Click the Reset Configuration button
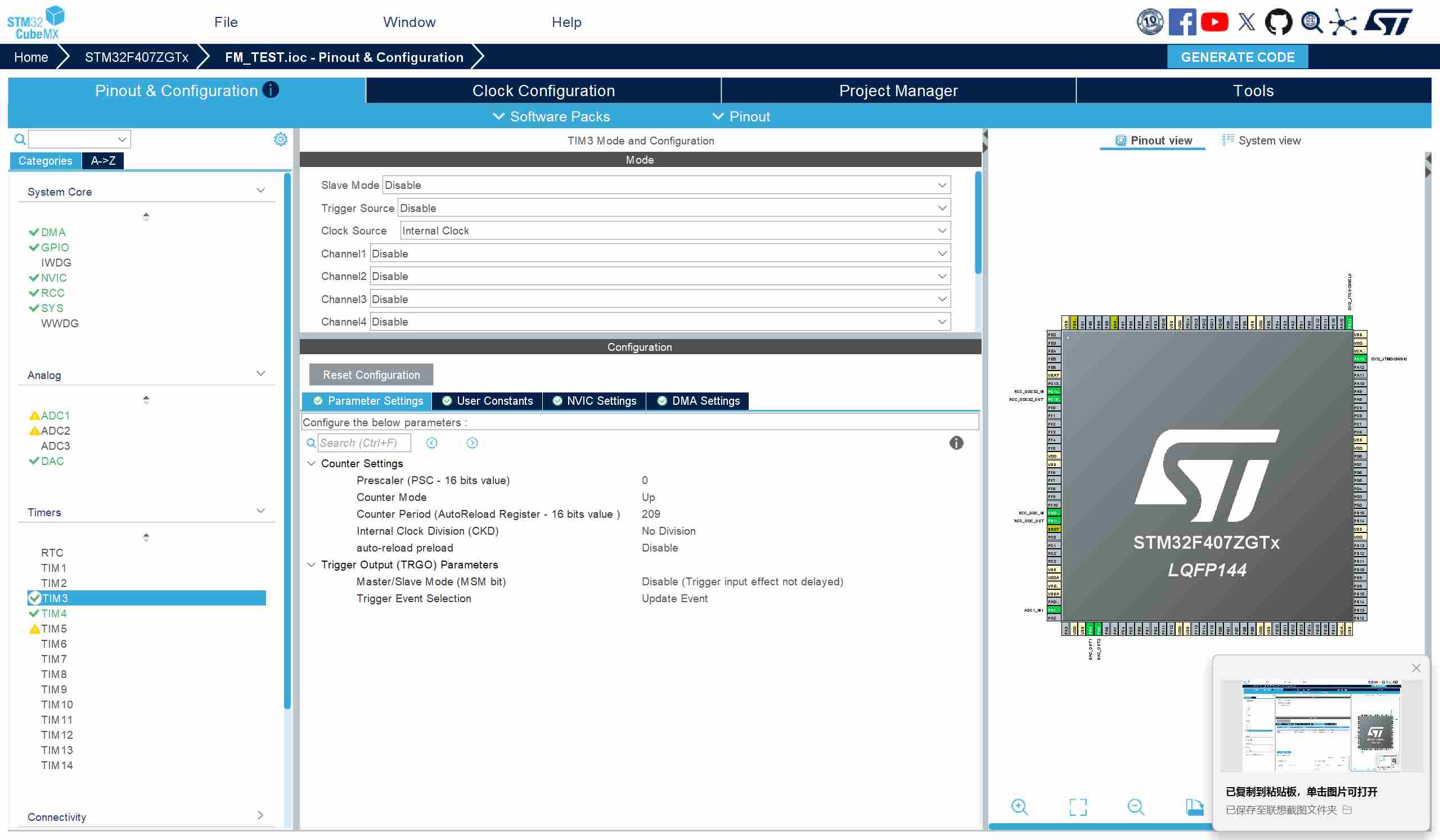Viewport: 1440px width, 840px height. (x=371, y=375)
